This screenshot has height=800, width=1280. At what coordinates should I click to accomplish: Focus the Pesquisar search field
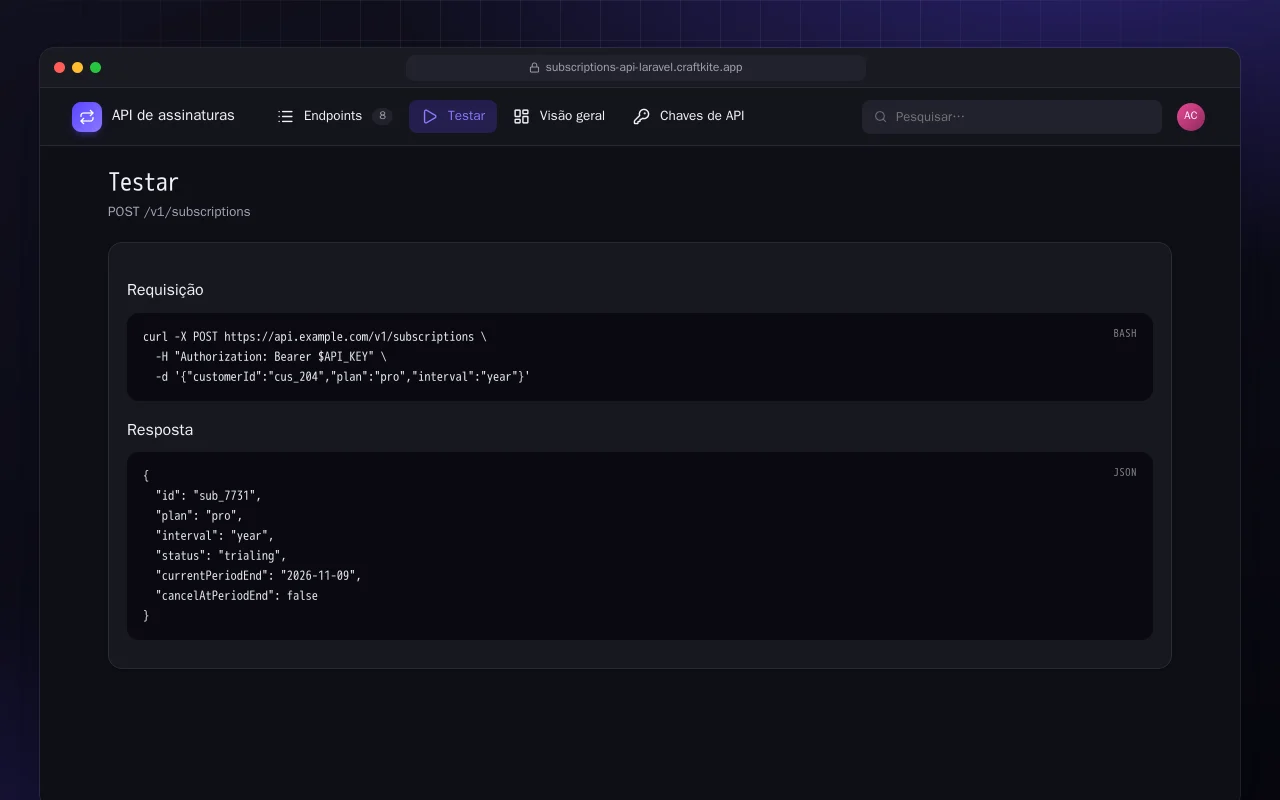(1012, 117)
